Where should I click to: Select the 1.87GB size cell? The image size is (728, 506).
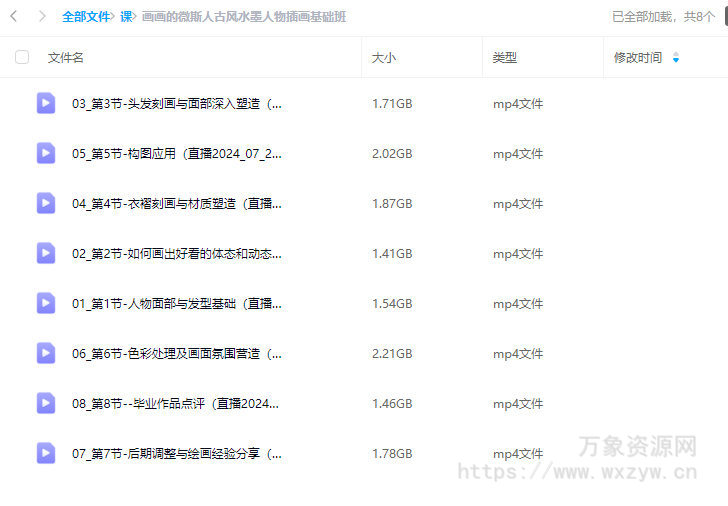click(392, 204)
